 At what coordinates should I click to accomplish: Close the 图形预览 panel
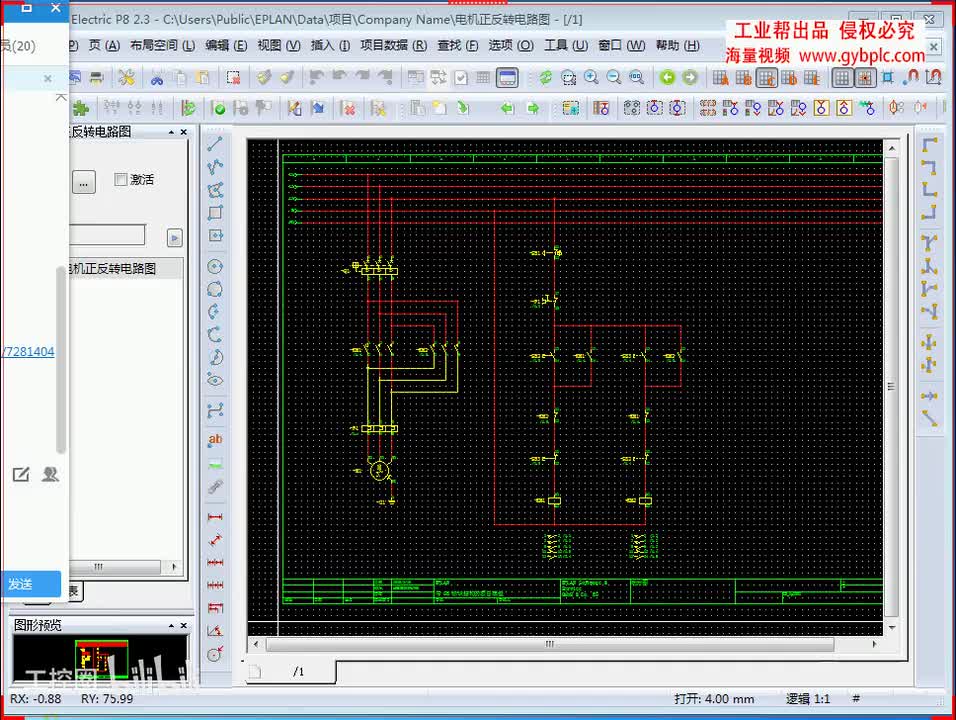click(184, 626)
